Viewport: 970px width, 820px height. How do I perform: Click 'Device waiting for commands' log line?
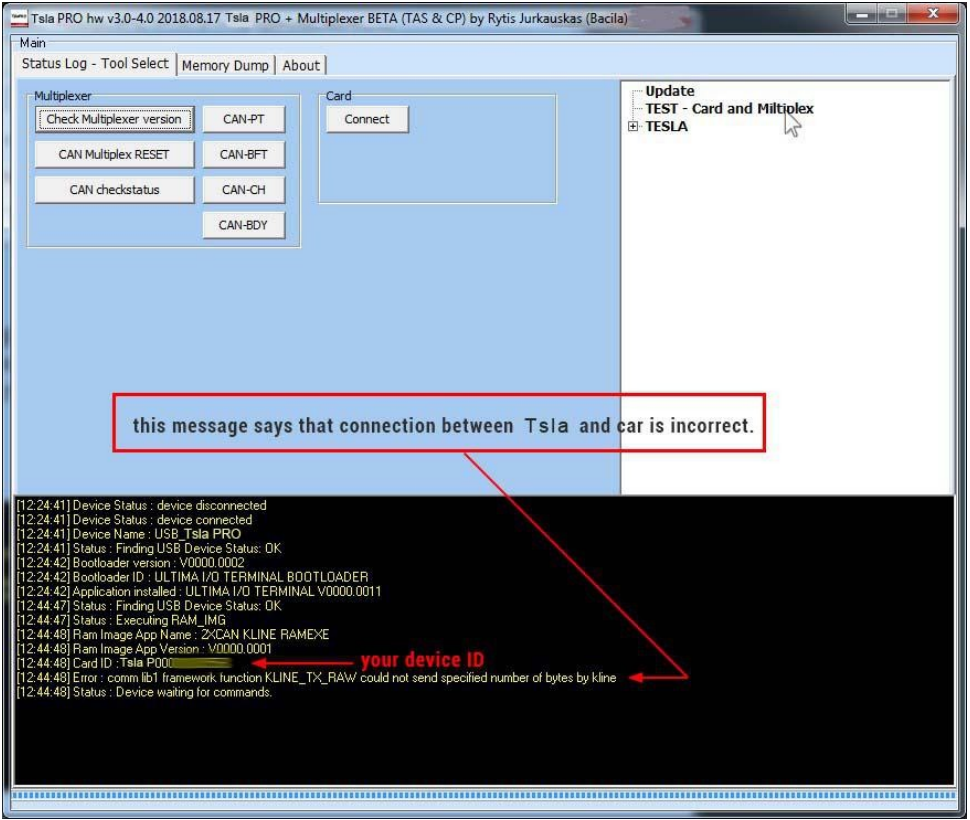(x=144, y=692)
